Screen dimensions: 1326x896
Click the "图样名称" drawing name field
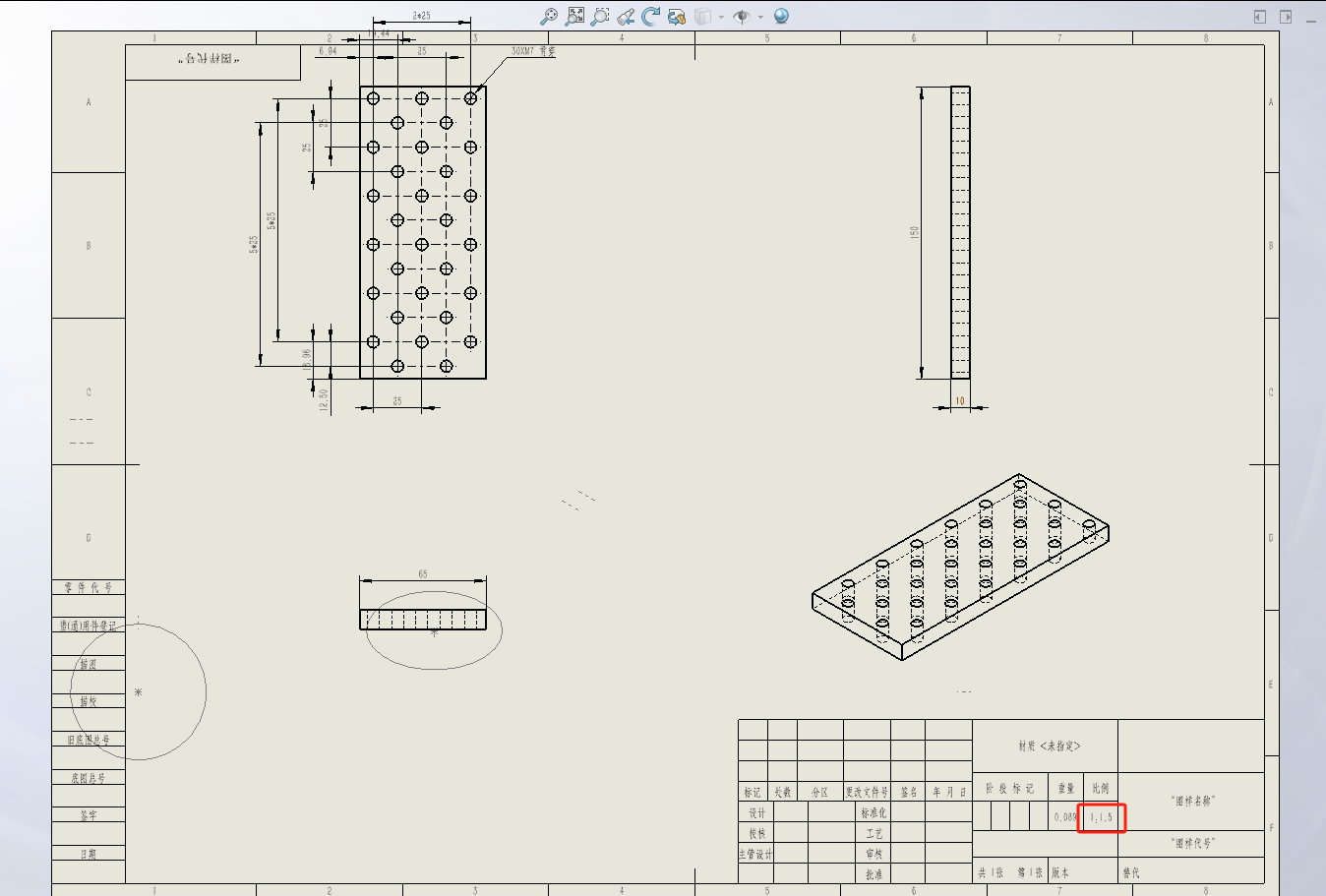[x=1192, y=802]
